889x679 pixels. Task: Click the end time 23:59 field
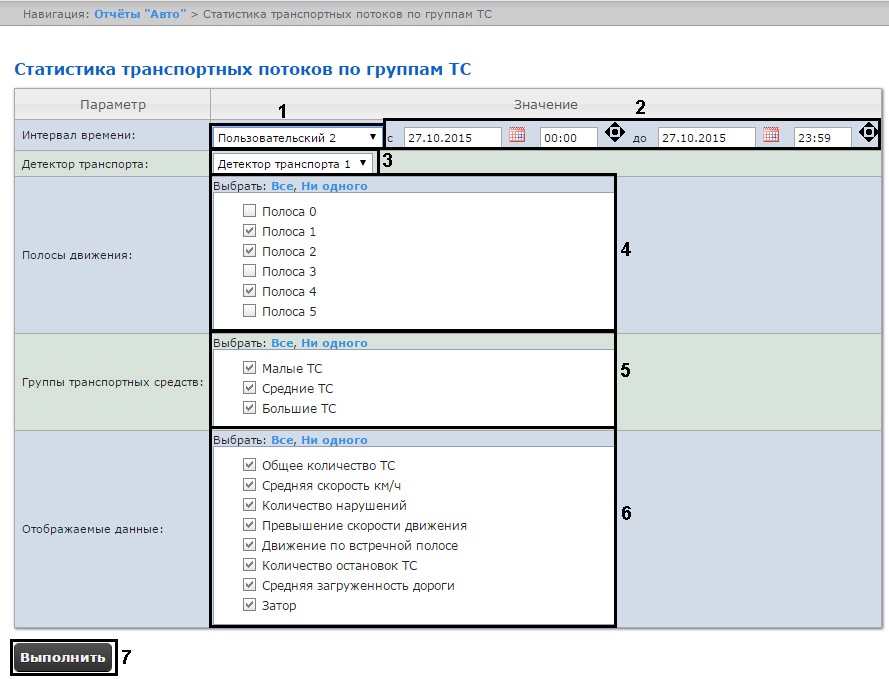[x=822, y=138]
